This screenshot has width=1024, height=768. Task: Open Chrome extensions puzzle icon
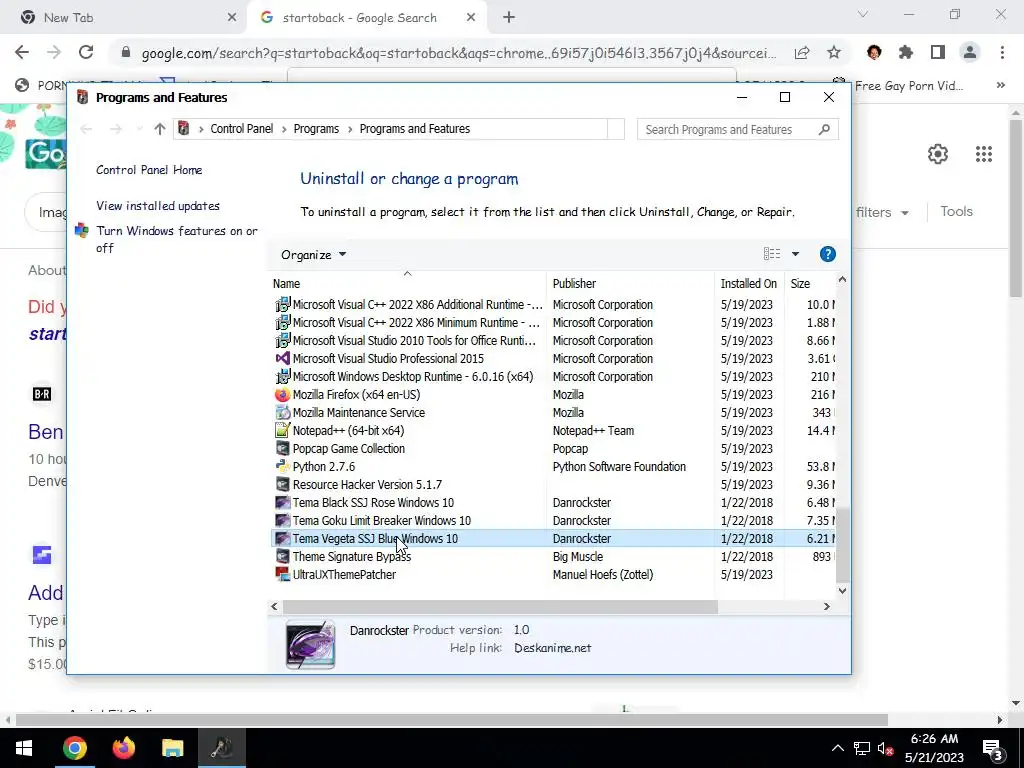(906, 52)
